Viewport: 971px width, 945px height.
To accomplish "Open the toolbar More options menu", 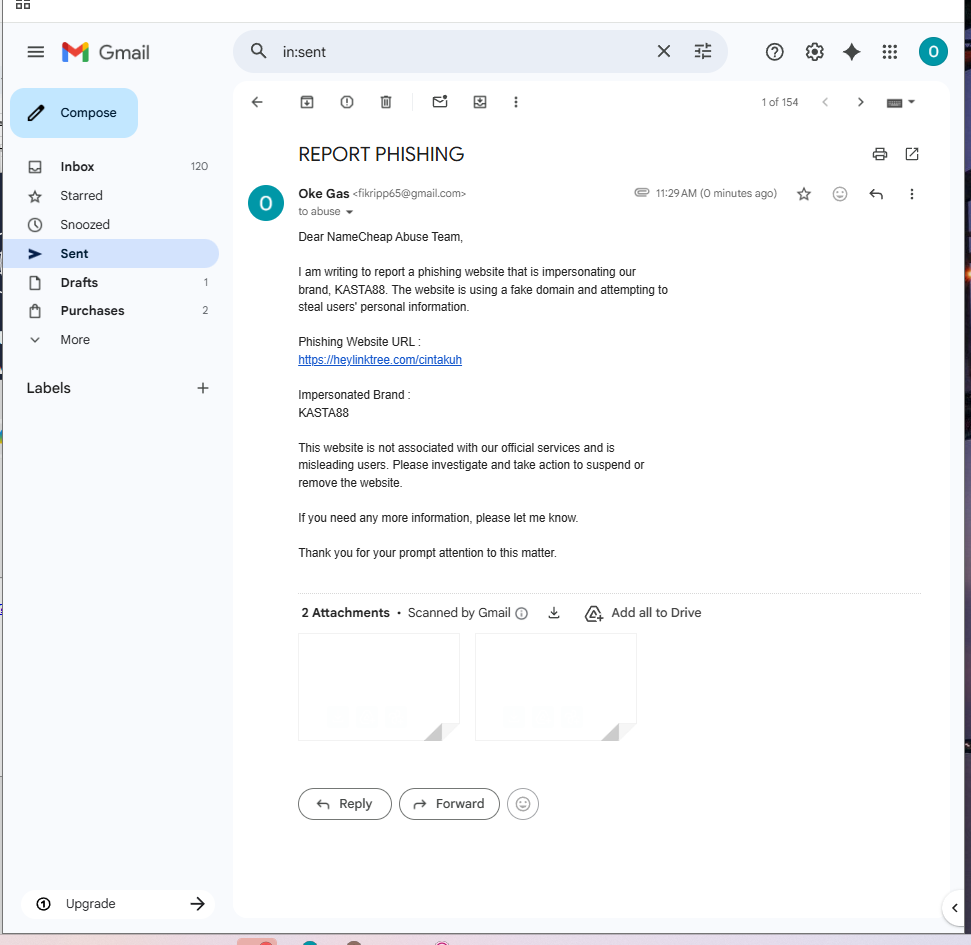I will pyautogui.click(x=516, y=102).
